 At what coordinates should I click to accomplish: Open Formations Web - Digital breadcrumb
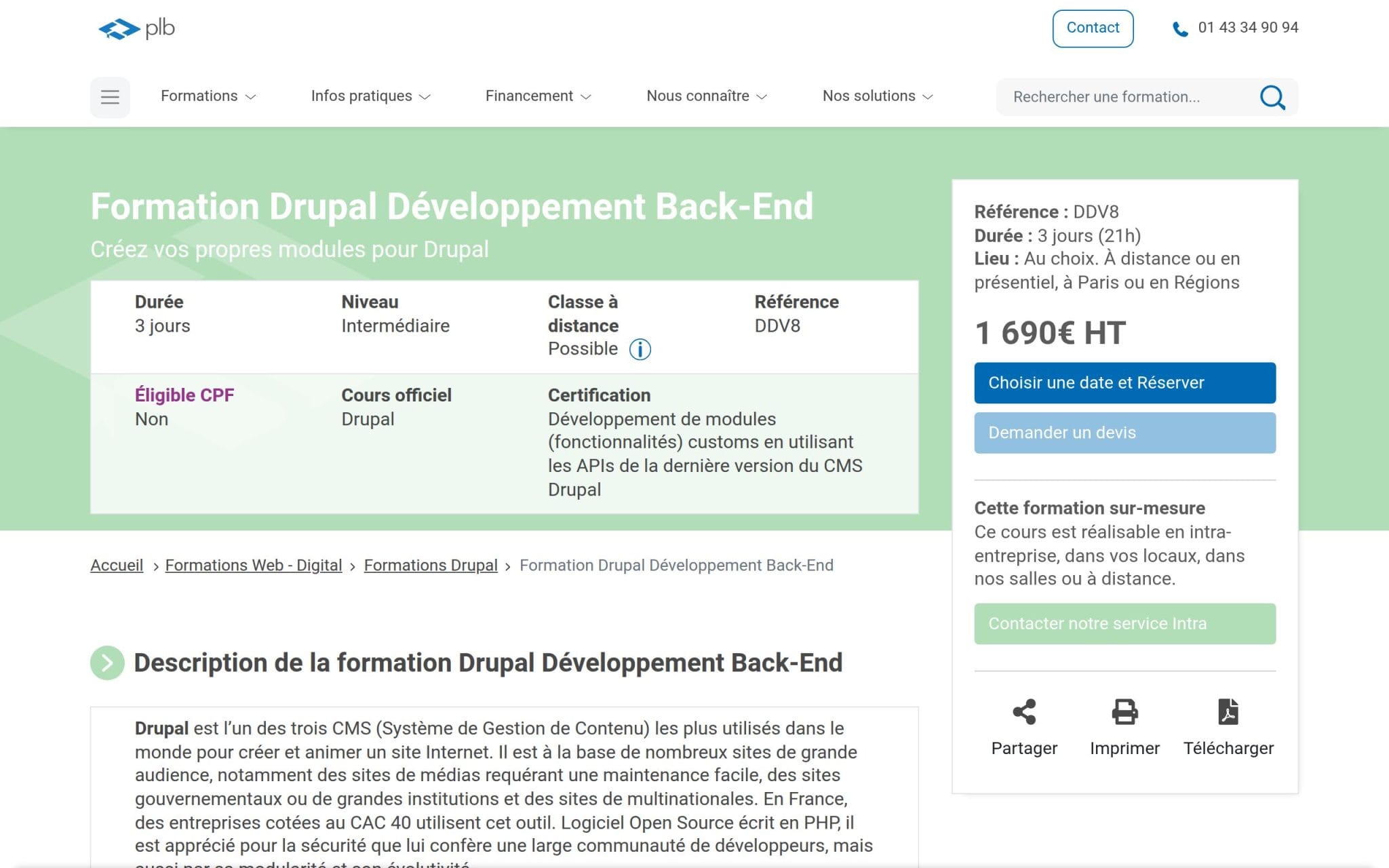point(254,566)
